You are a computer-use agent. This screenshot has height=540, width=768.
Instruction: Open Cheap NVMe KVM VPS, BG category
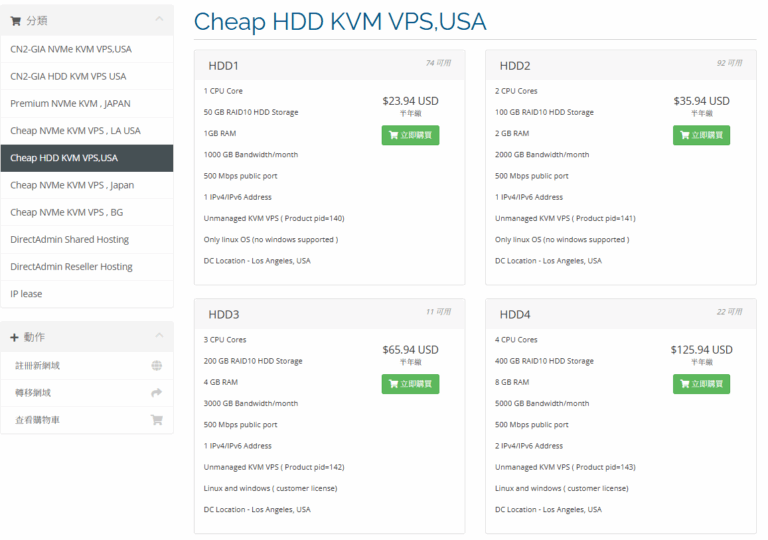point(87,212)
